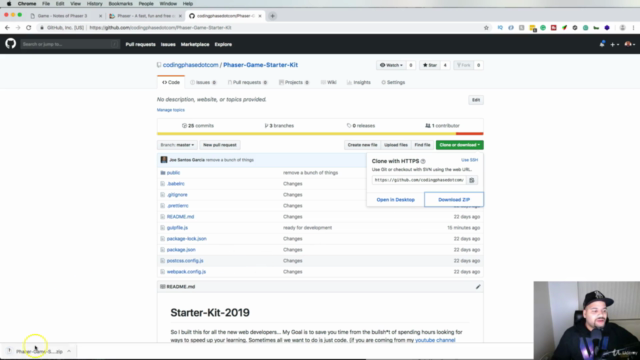View the 1 contributor
The image size is (640, 360).
click(x=442, y=126)
